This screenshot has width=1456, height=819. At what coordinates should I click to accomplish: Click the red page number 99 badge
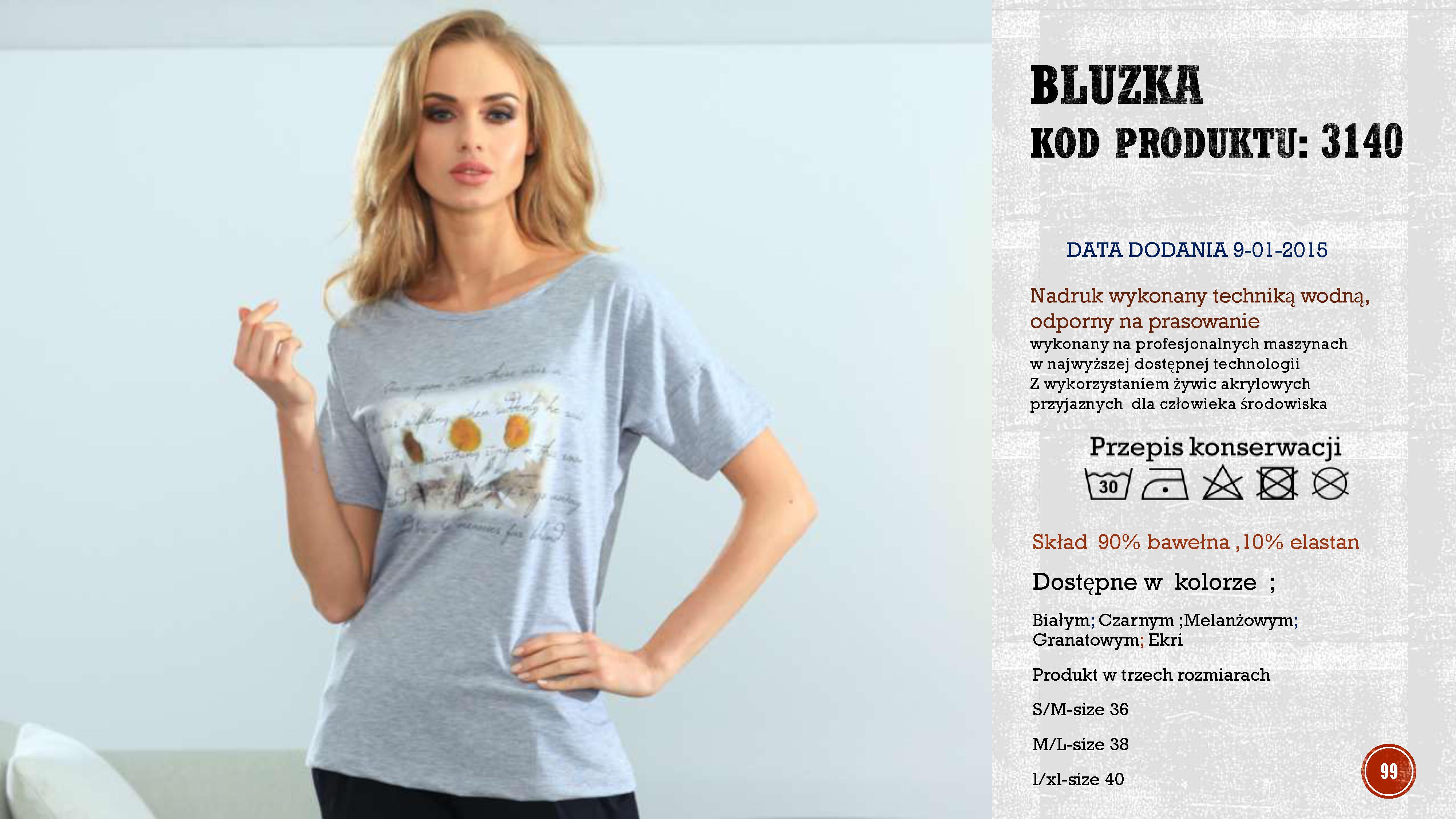[x=1388, y=771]
